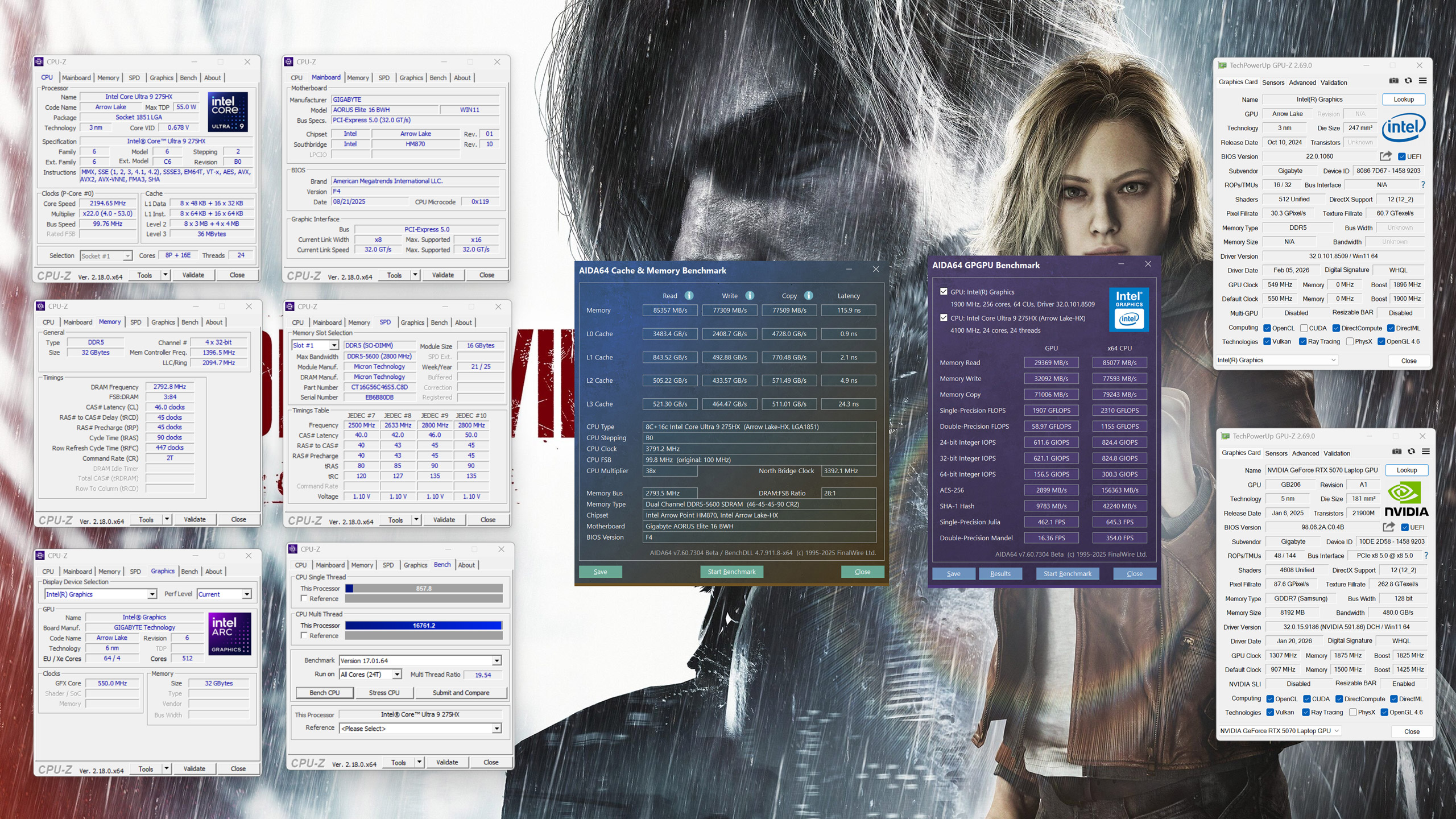Toggle CPU Single Thread Reference checkbox
This screenshot has height=819, width=1456.
304,599
